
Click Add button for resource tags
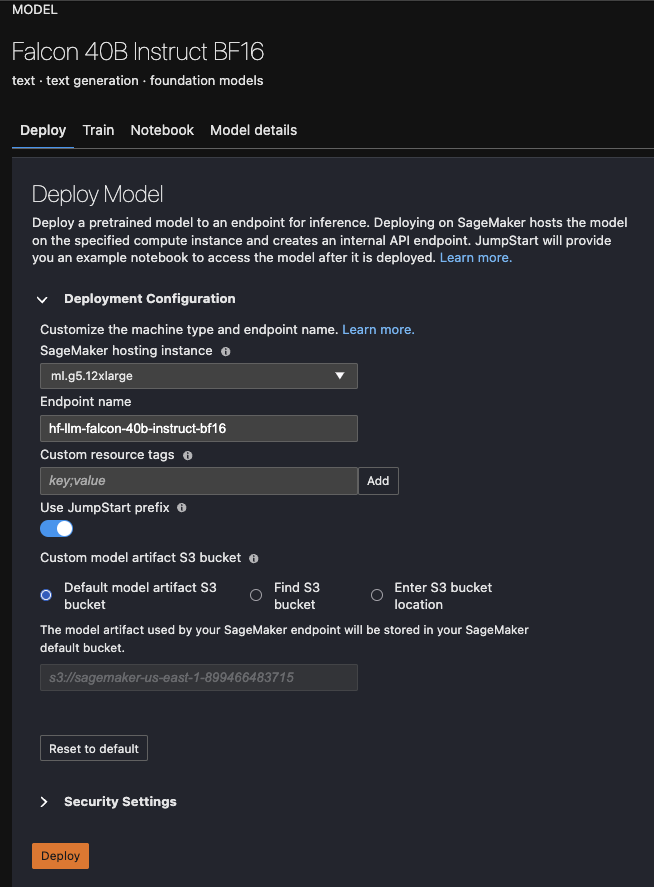(378, 481)
